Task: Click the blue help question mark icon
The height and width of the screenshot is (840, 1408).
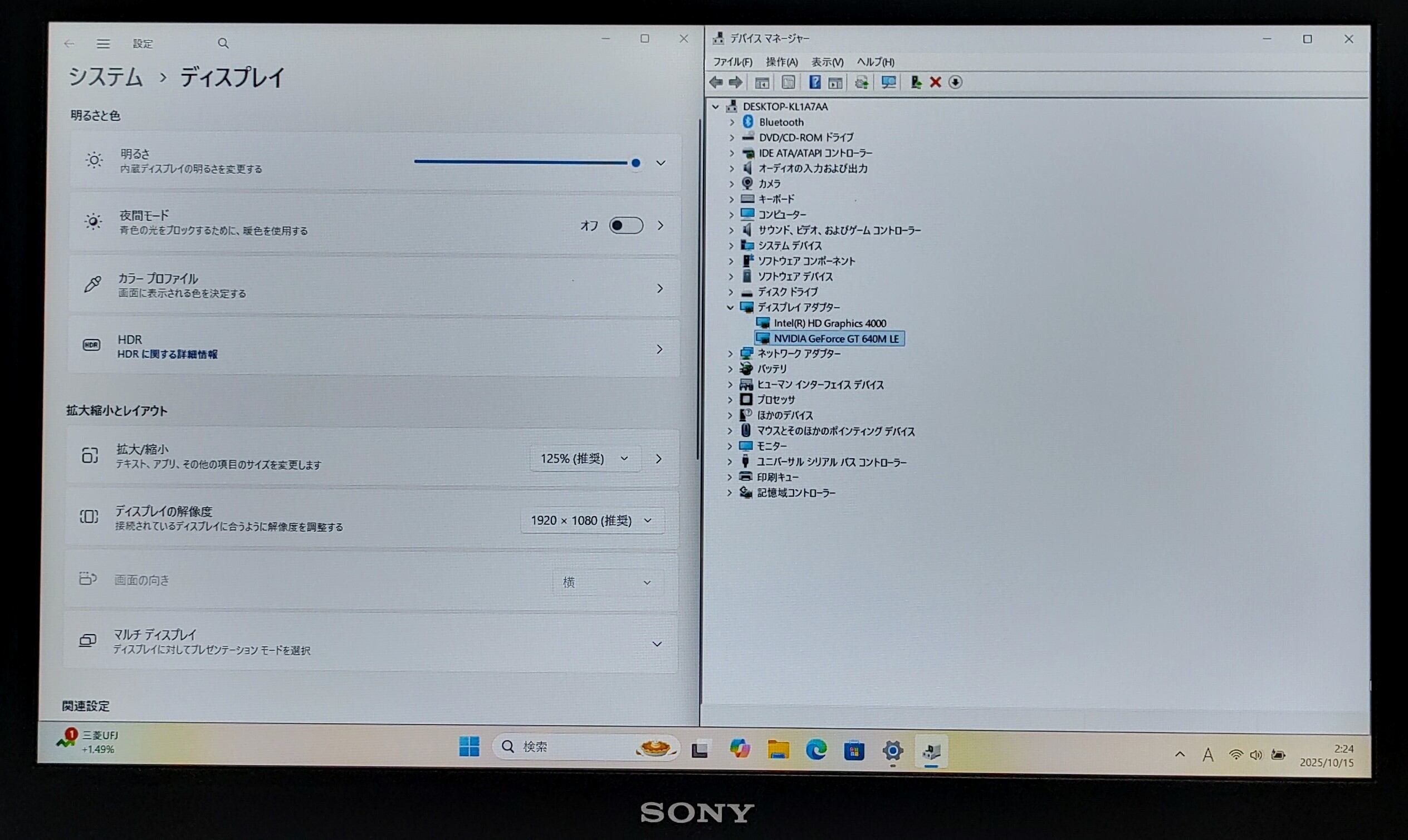Action: (x=814, y=82)
